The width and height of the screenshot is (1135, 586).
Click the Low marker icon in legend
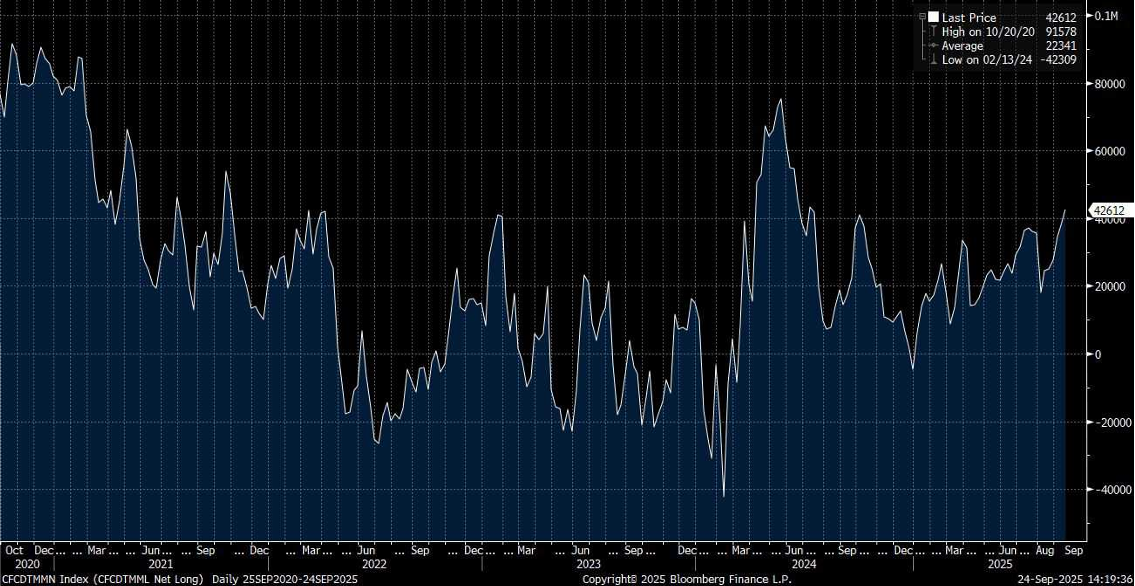coord(933,60)
